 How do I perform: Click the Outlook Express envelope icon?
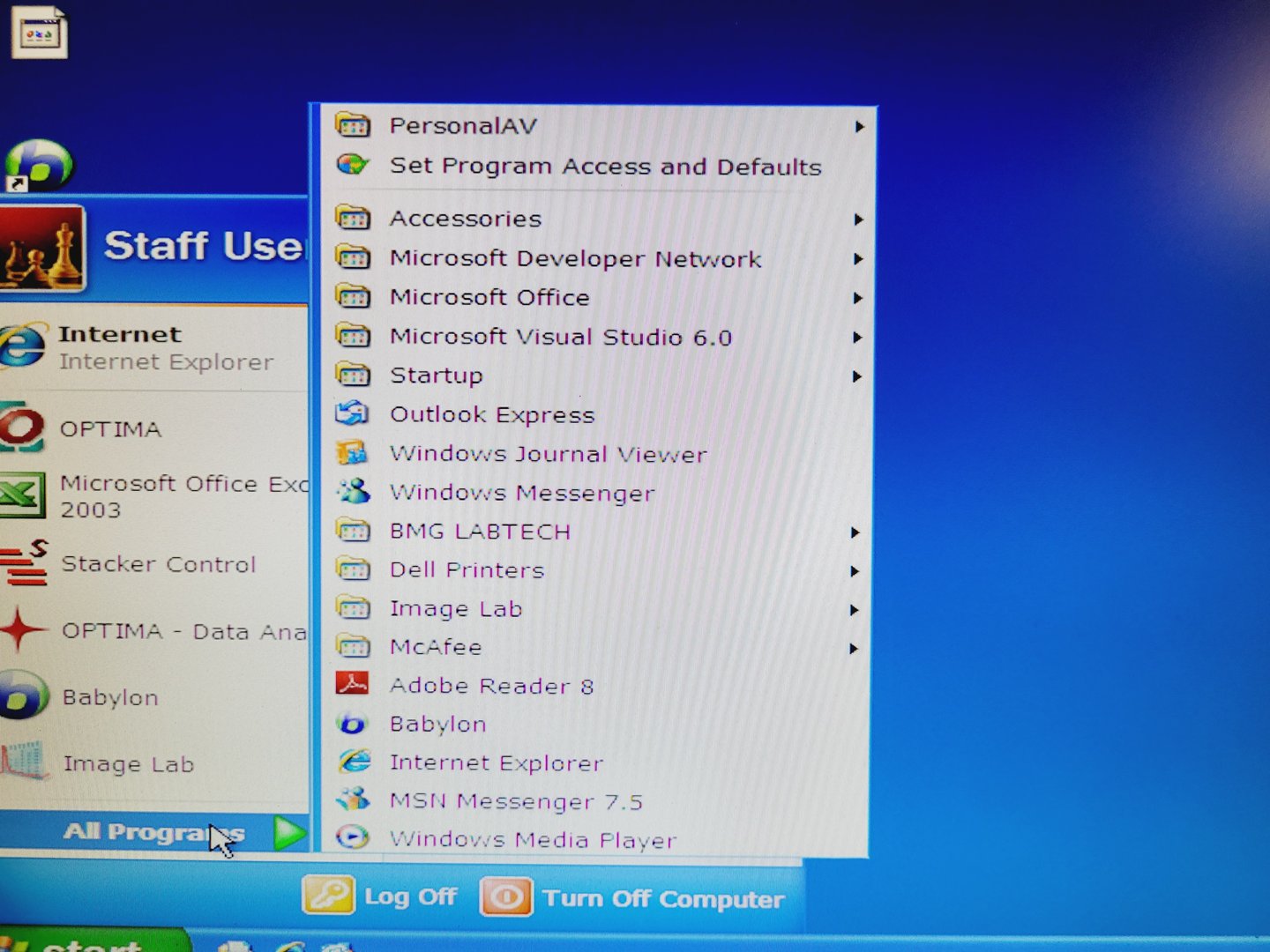[353, 413]
